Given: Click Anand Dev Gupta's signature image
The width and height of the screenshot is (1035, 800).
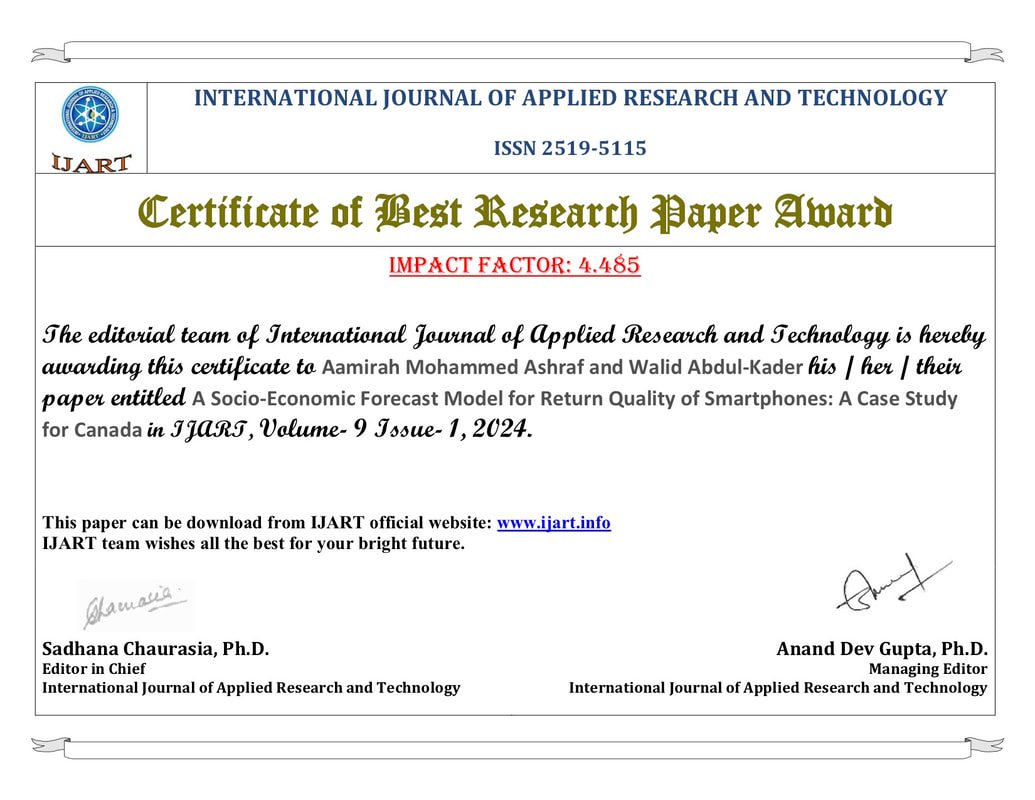Looking at the screenshot, I should click(894, 583).
